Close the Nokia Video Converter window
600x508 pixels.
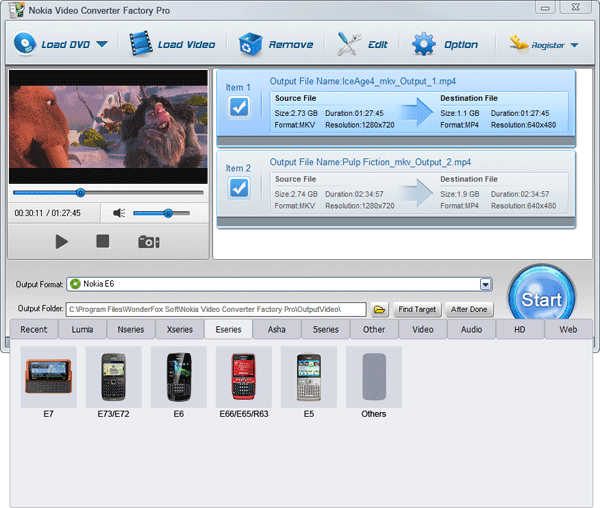click(x=576, y=7)
